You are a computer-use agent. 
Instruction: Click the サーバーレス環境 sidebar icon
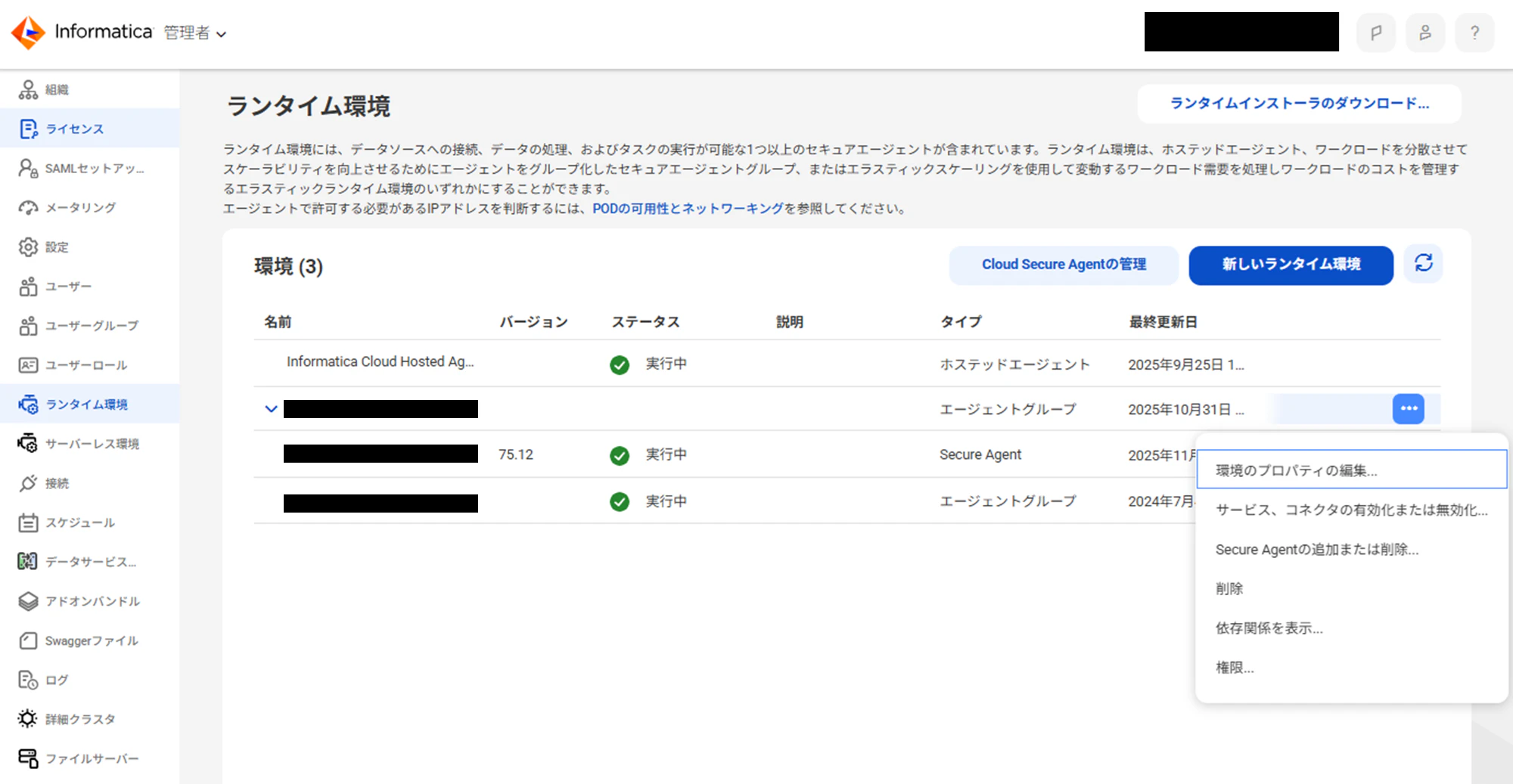pos(28,444)
